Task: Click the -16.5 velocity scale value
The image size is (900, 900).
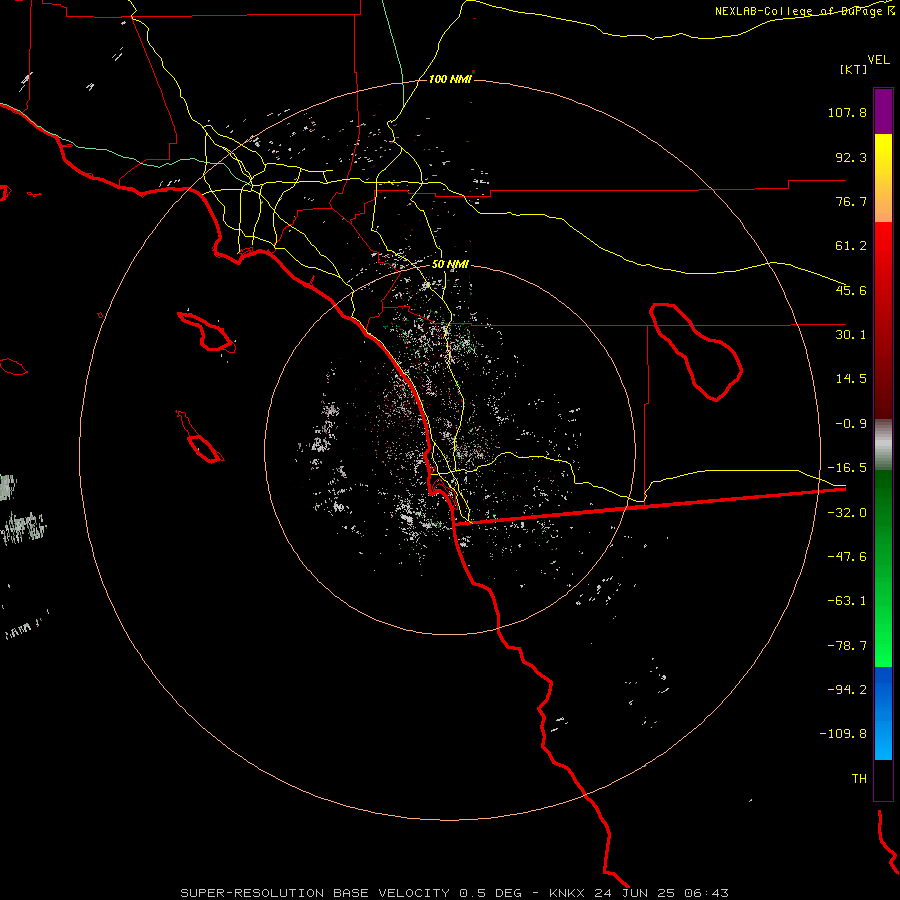Action: point(847,468)
